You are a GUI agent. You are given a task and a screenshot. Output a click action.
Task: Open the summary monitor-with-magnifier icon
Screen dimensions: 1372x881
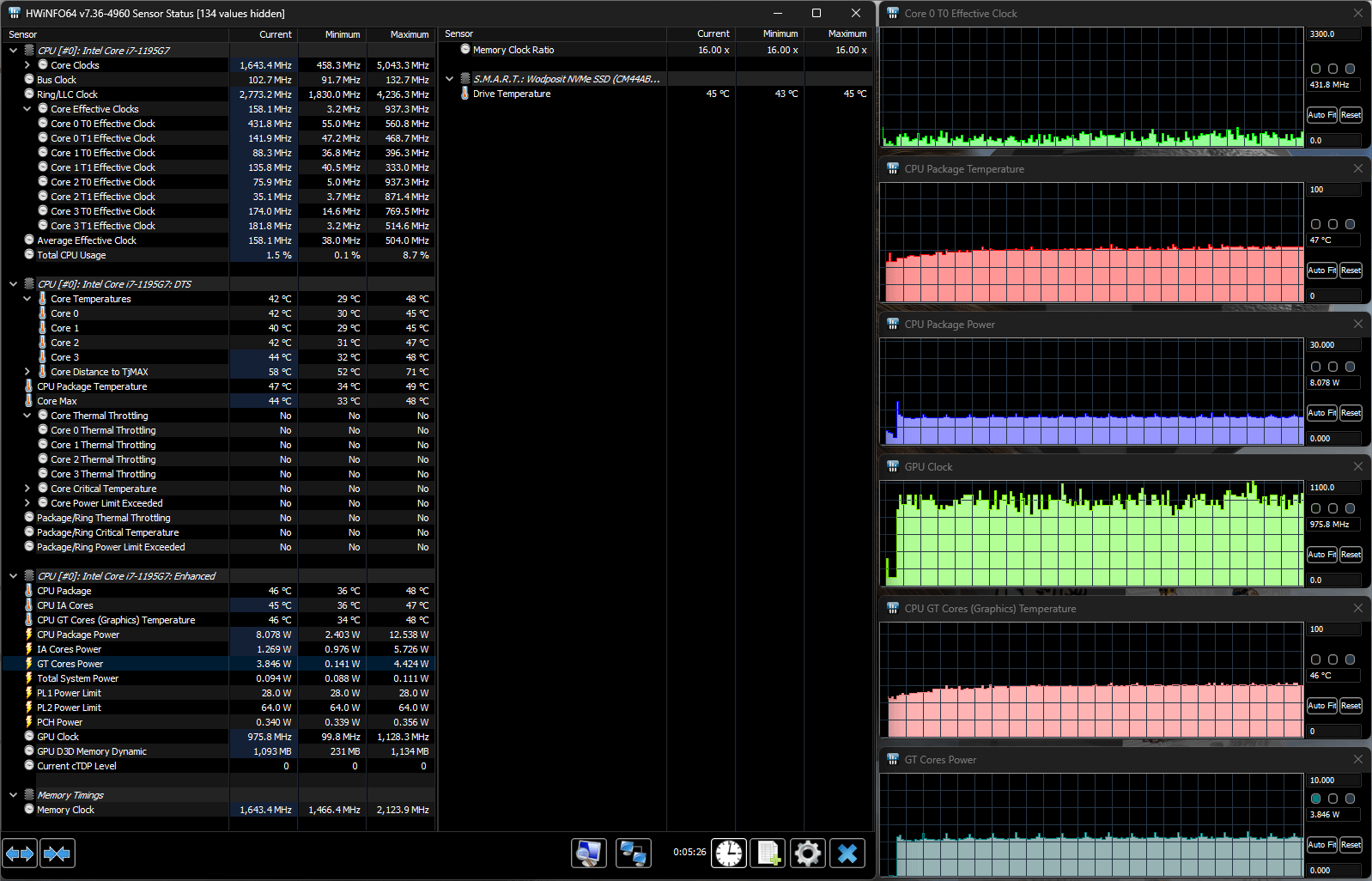coord(589,854)
